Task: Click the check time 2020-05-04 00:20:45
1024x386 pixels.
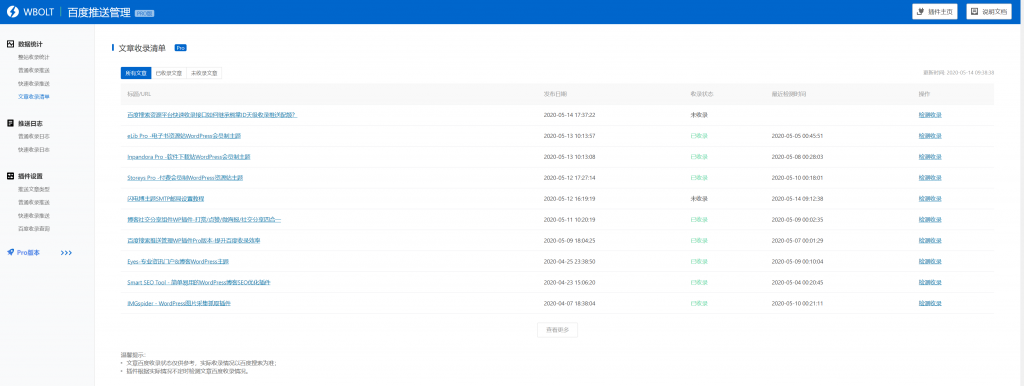Action: (x=797, y=283)
